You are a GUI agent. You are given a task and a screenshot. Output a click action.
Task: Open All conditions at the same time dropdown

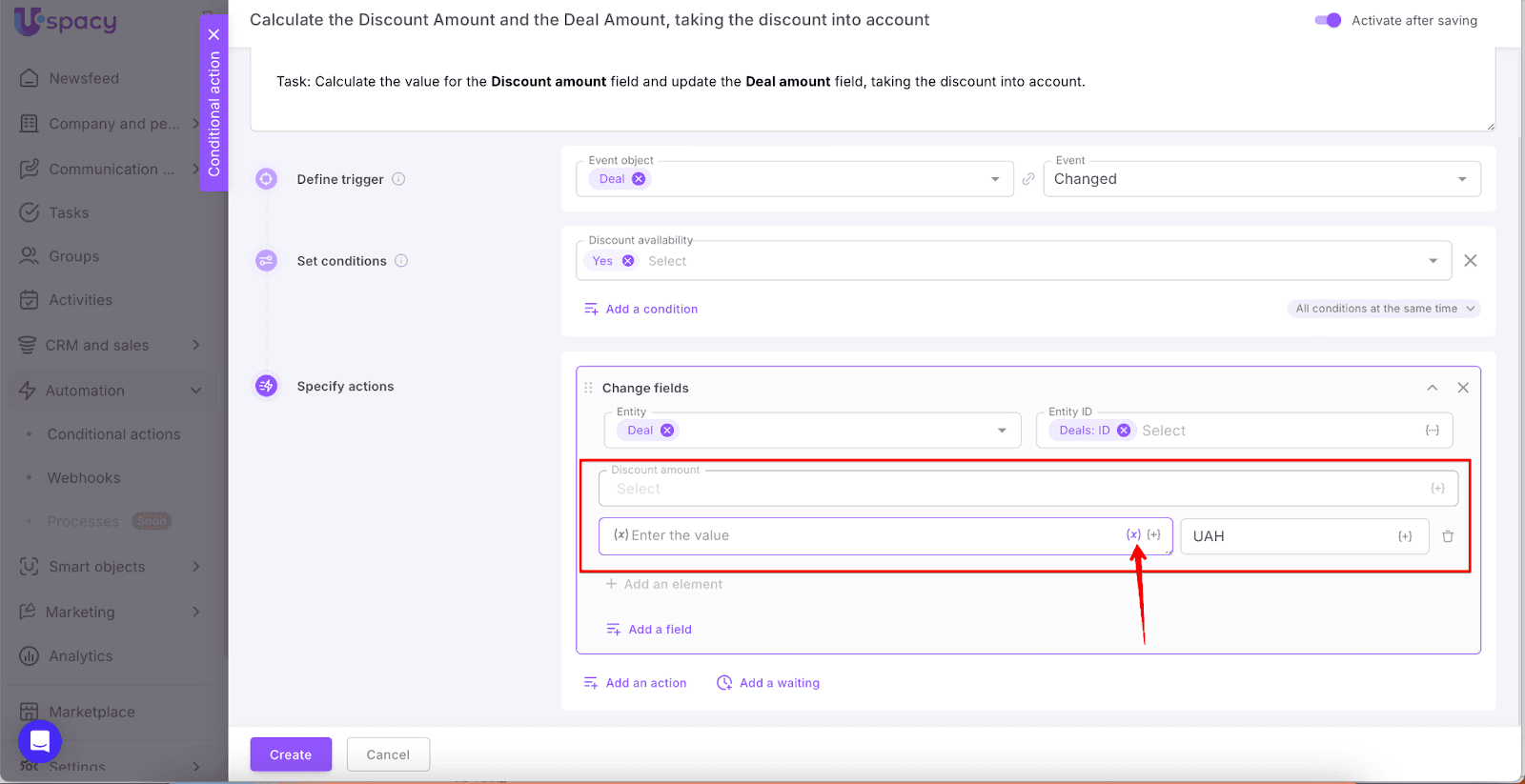point(1384,309)
